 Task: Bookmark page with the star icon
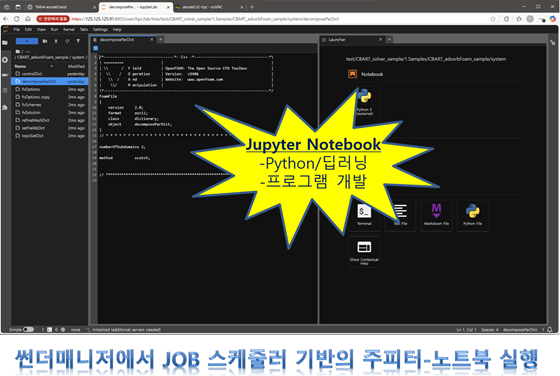493,19
